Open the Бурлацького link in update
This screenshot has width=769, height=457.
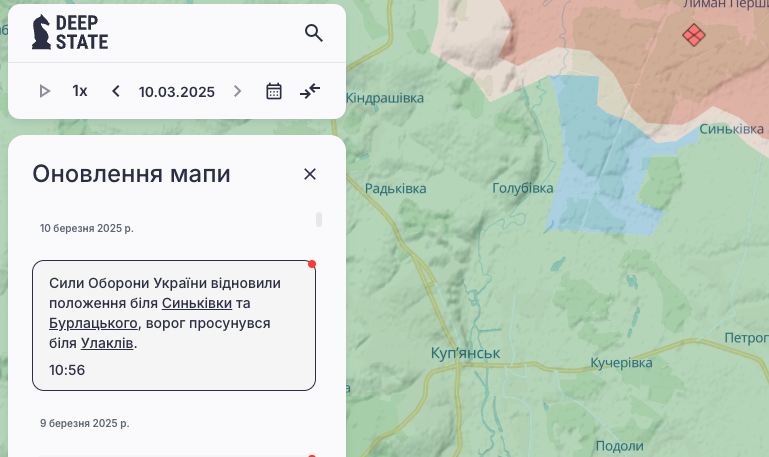(93, 323)
